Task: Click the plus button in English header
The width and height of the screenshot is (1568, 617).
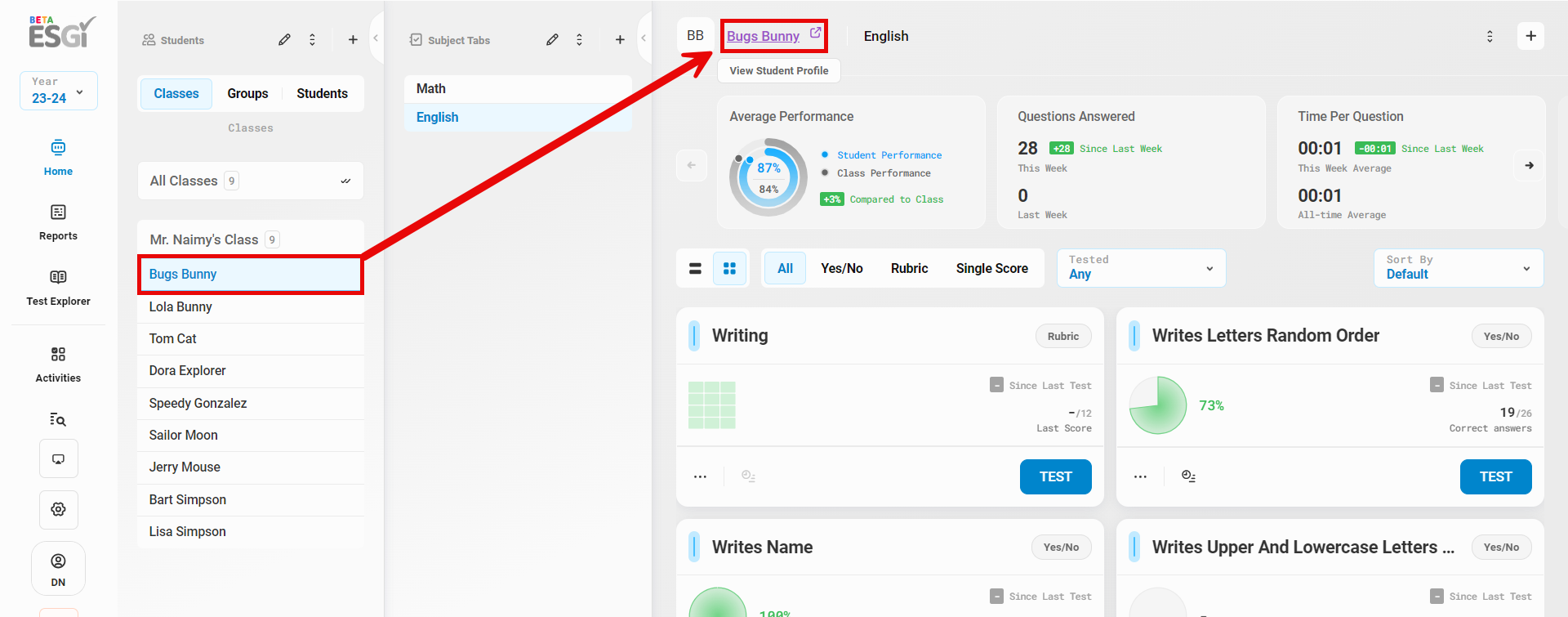Action: (1530, 36)
